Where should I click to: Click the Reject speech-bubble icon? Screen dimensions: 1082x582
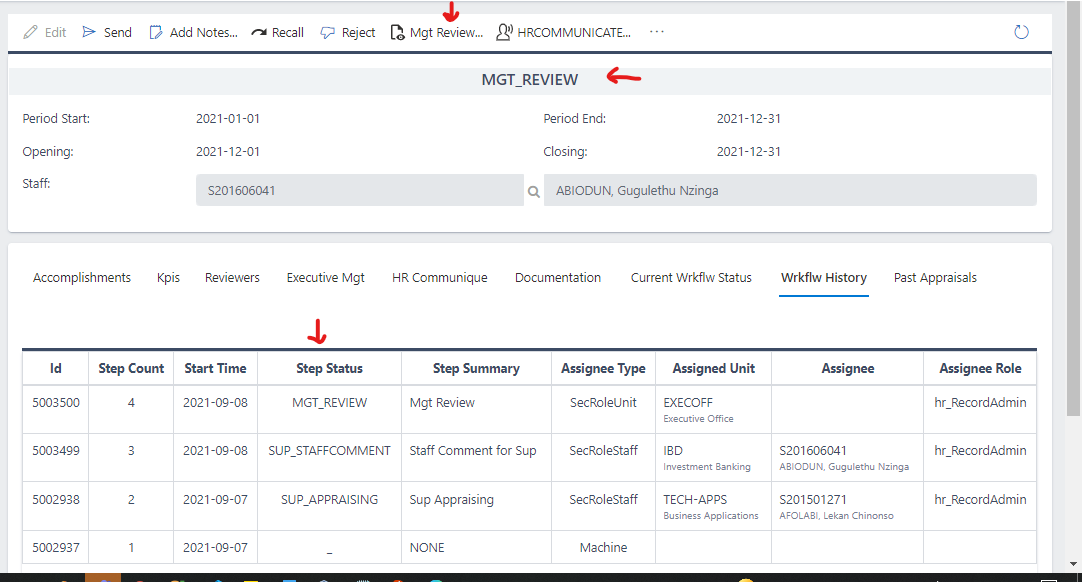(328, 32)
